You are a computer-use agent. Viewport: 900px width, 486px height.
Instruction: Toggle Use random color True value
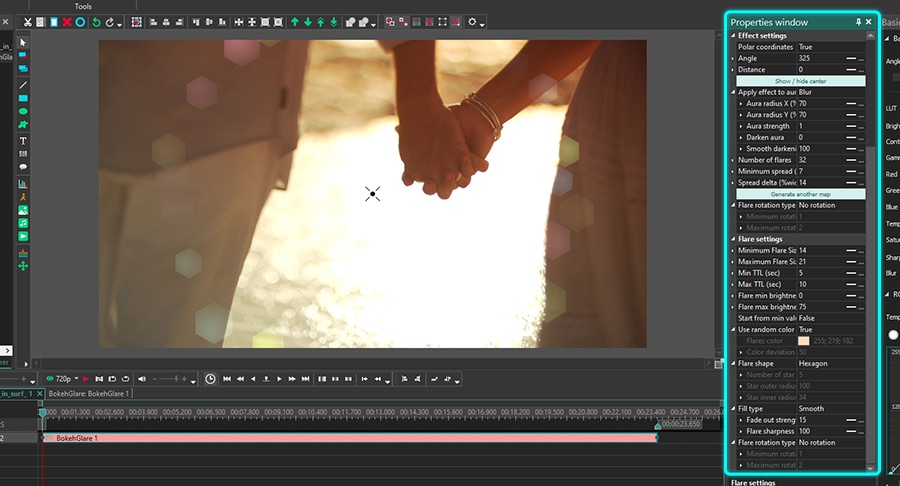[x=831, y=329]
